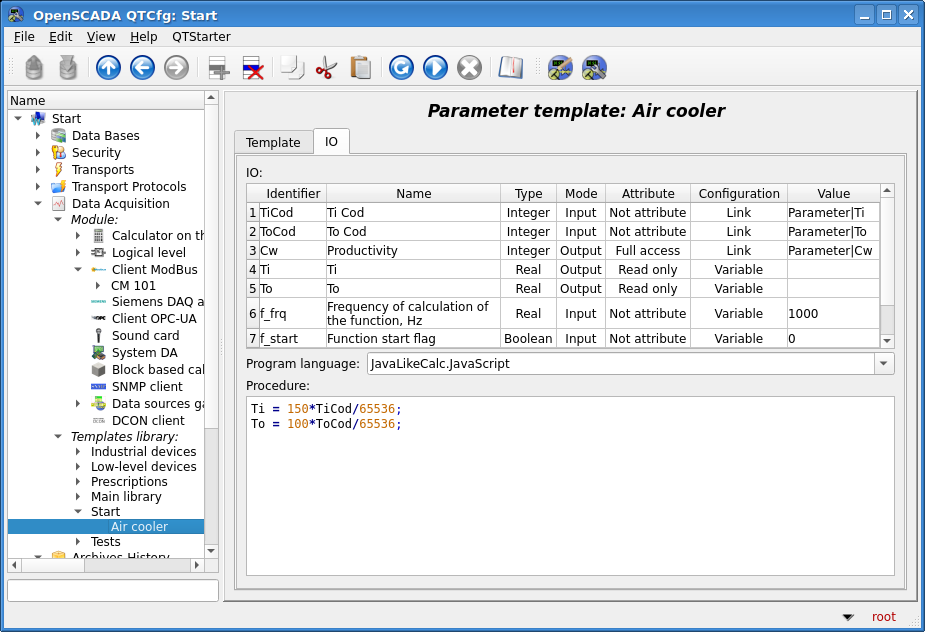Click the add item toolbar icon

click(x=219, y=68)
